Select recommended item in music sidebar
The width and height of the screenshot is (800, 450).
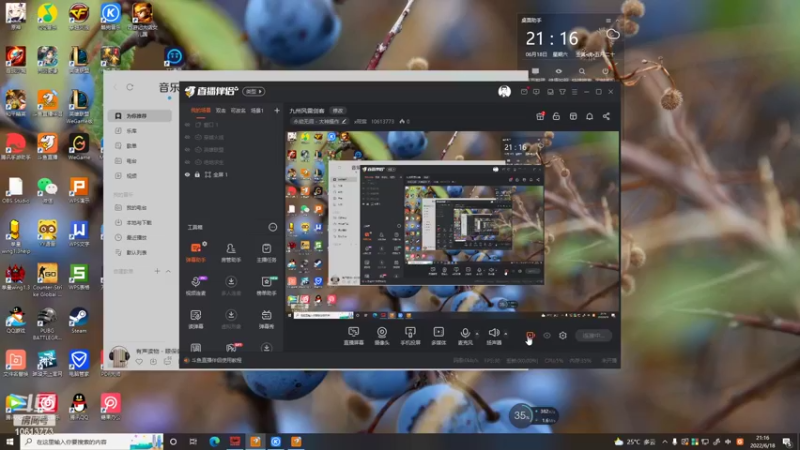coord(140,116)
